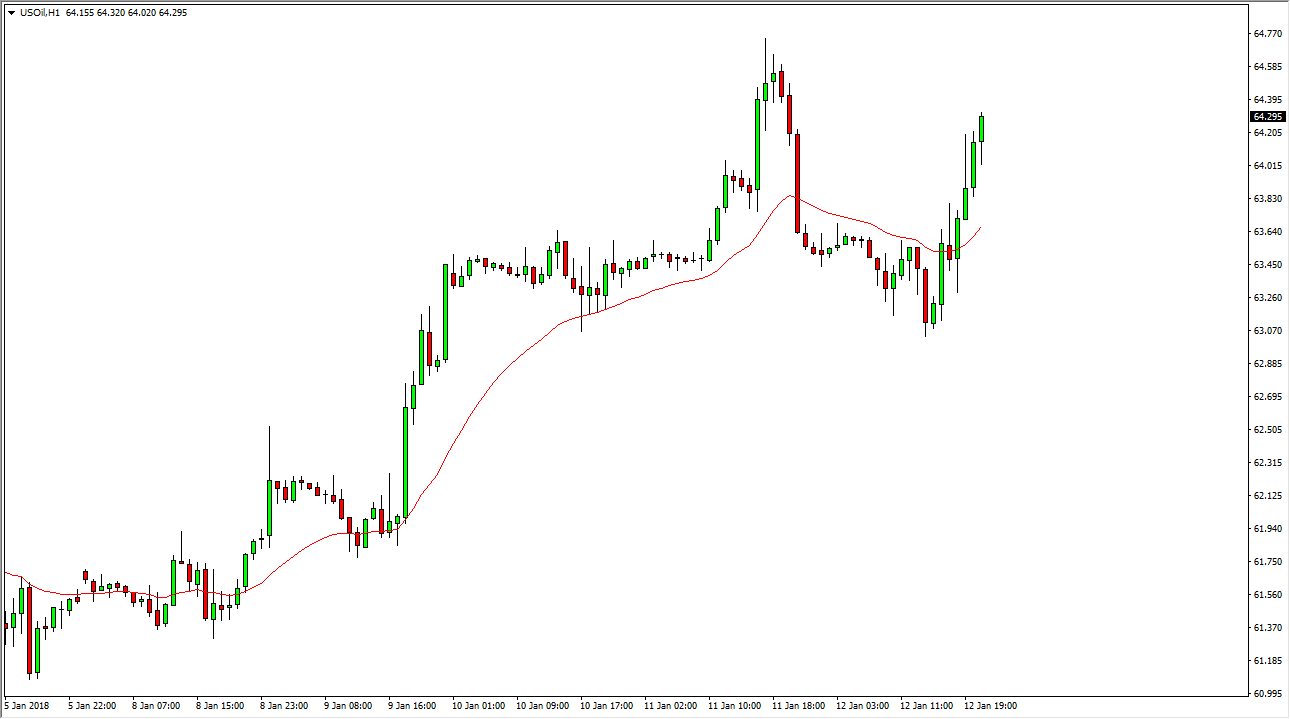Click the 63.070 price axis label

[1266, 331]
